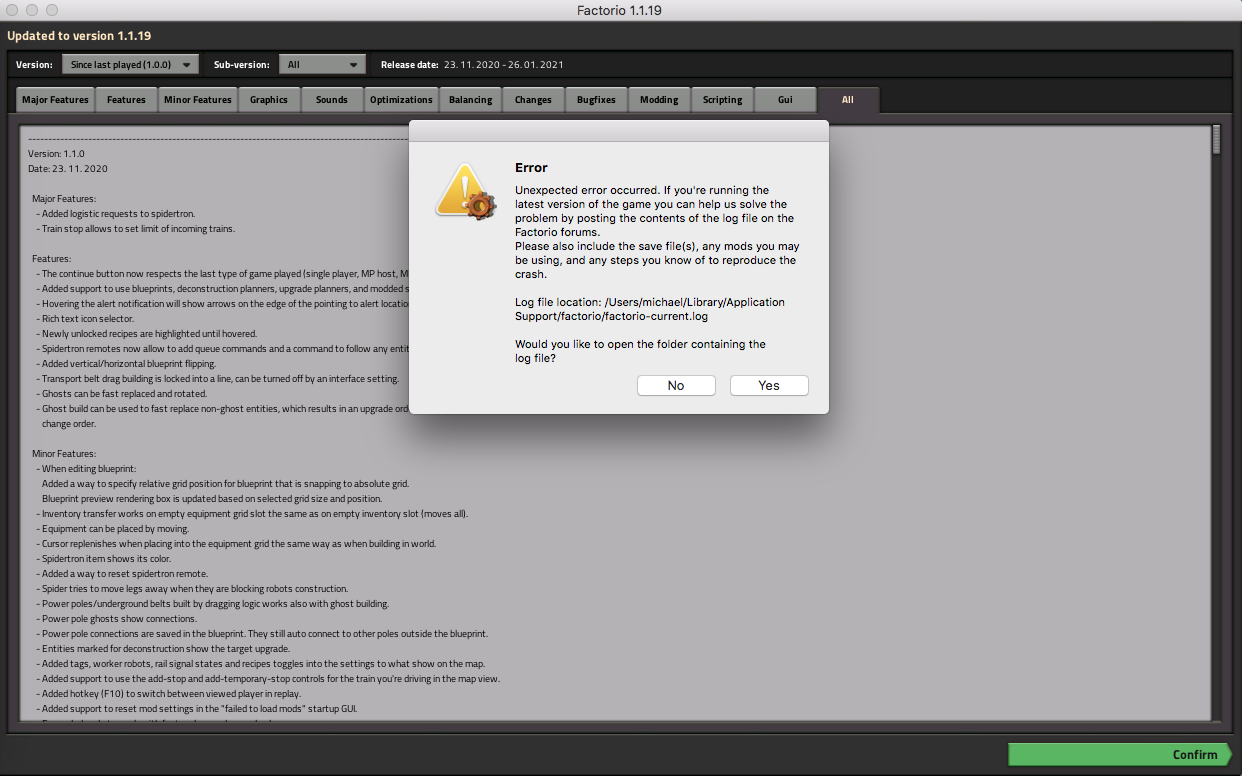Open the Version dropdown
This screenshot has height=776, width=1242.
coord(130,65)
